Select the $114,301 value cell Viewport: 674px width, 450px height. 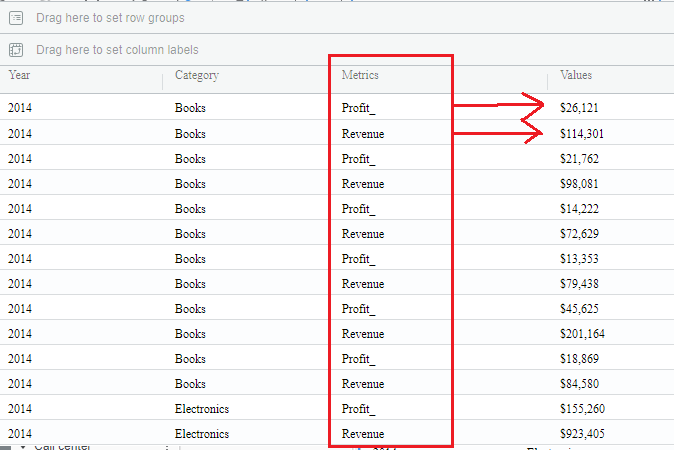[x=582, y=134]
